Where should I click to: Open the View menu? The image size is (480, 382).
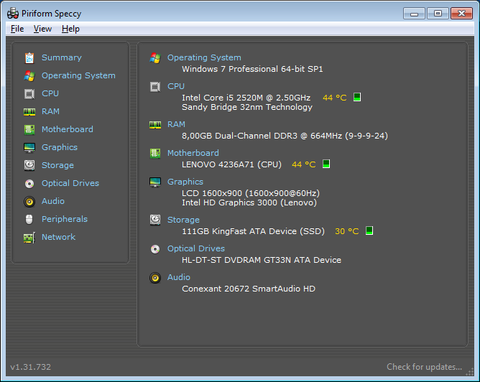pyautogui.click(x=42, y=29)
